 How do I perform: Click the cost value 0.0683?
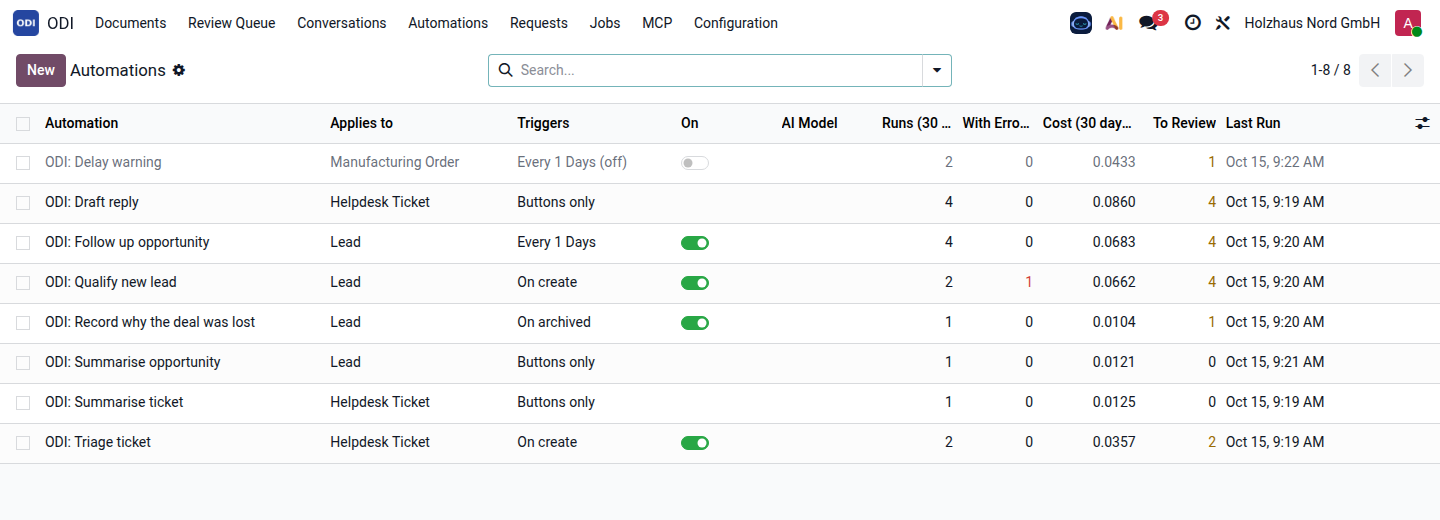pyautogui.click(x=1114, y=242)
